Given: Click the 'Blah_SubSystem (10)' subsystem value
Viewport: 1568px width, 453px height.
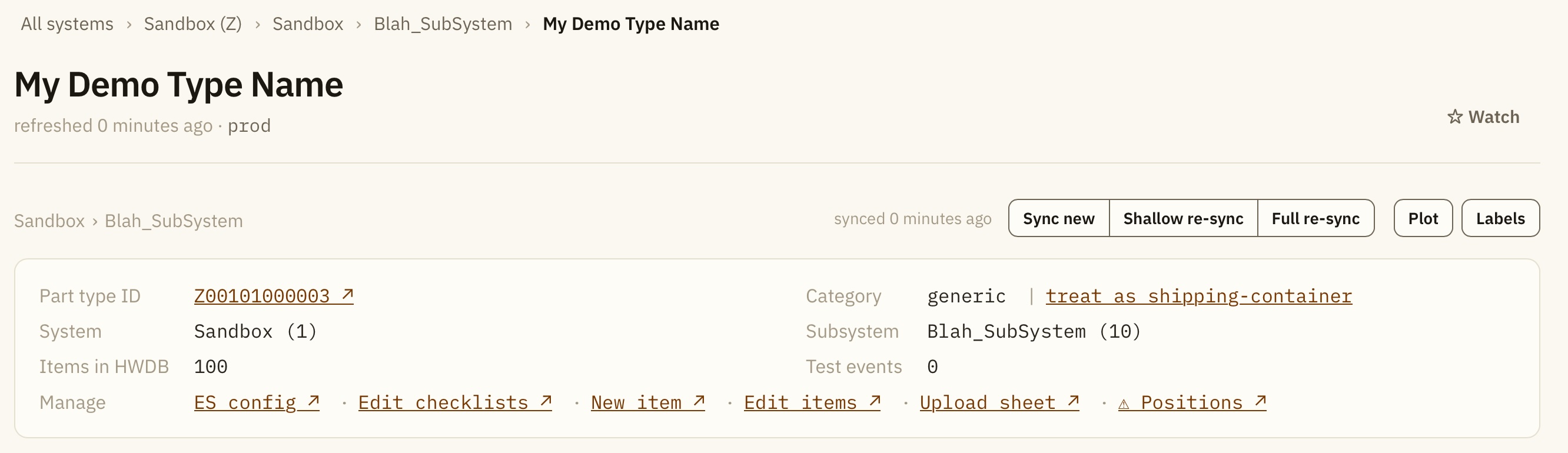Looking at the screenshot, I should tap(1033, 331).
